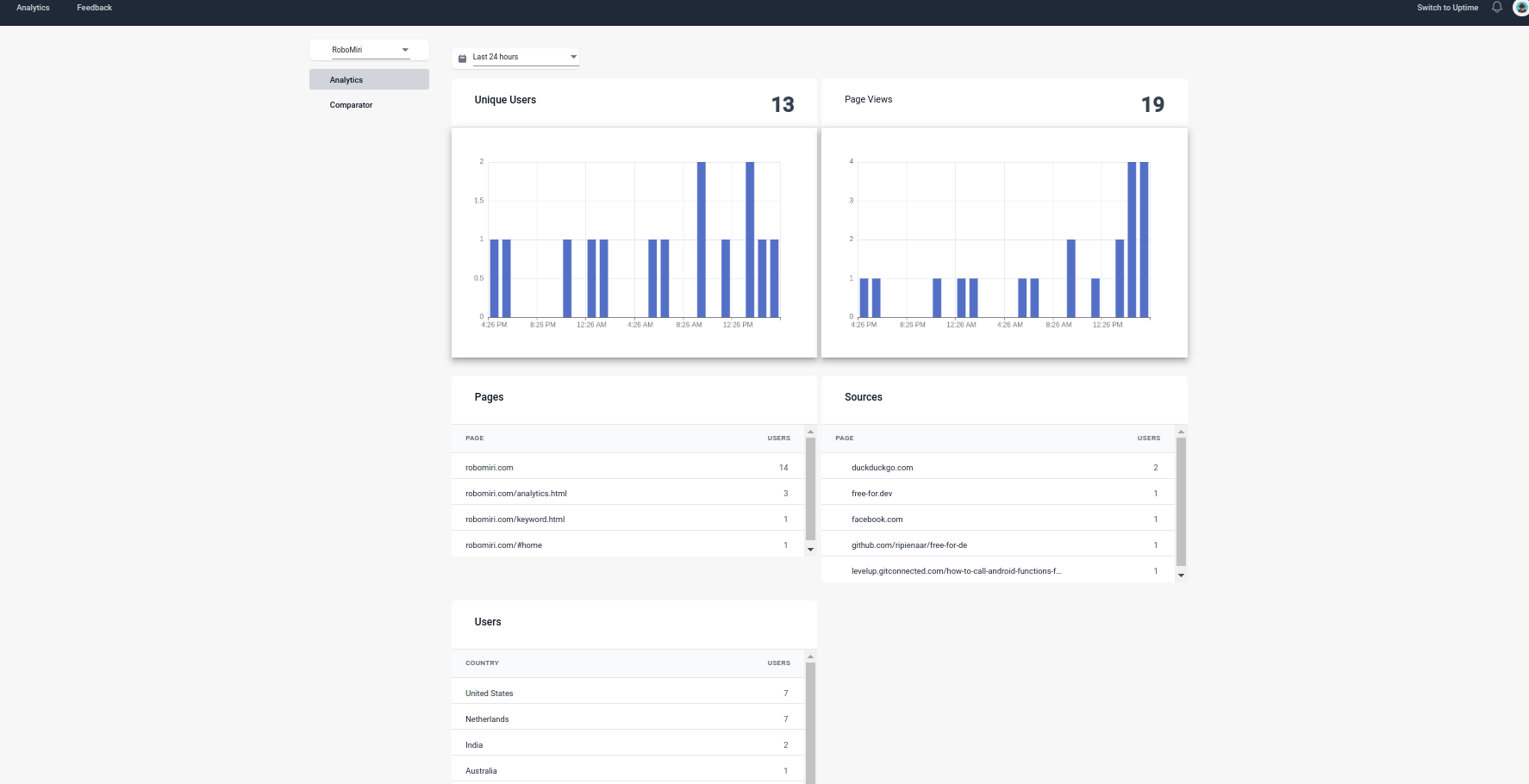Click the Users section heading
Image resolution: width=1529 pixels, height=784 pixels.
[487, 622]
